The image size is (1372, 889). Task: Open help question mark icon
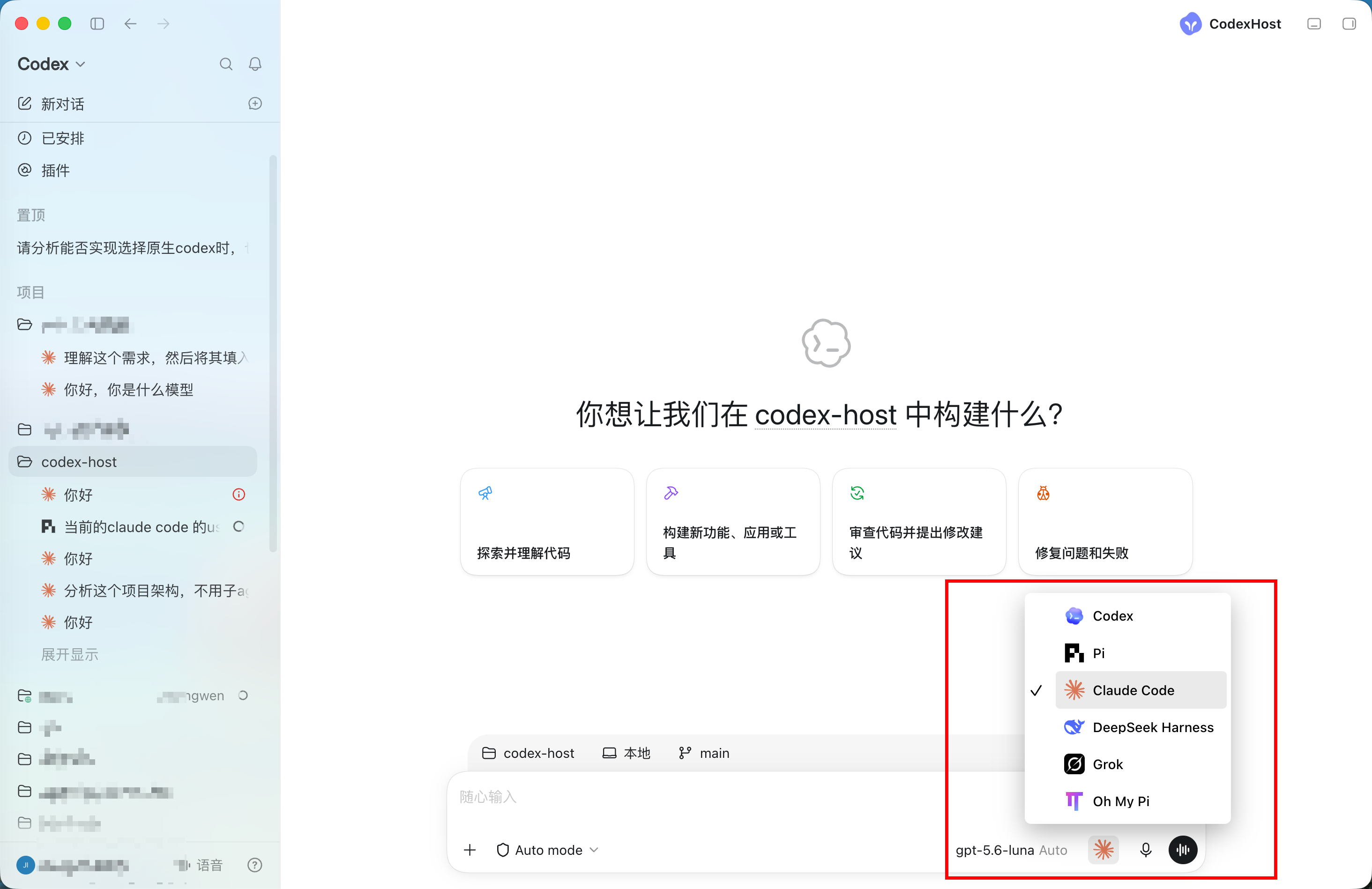pyautogui.click(x=255, y=866)
